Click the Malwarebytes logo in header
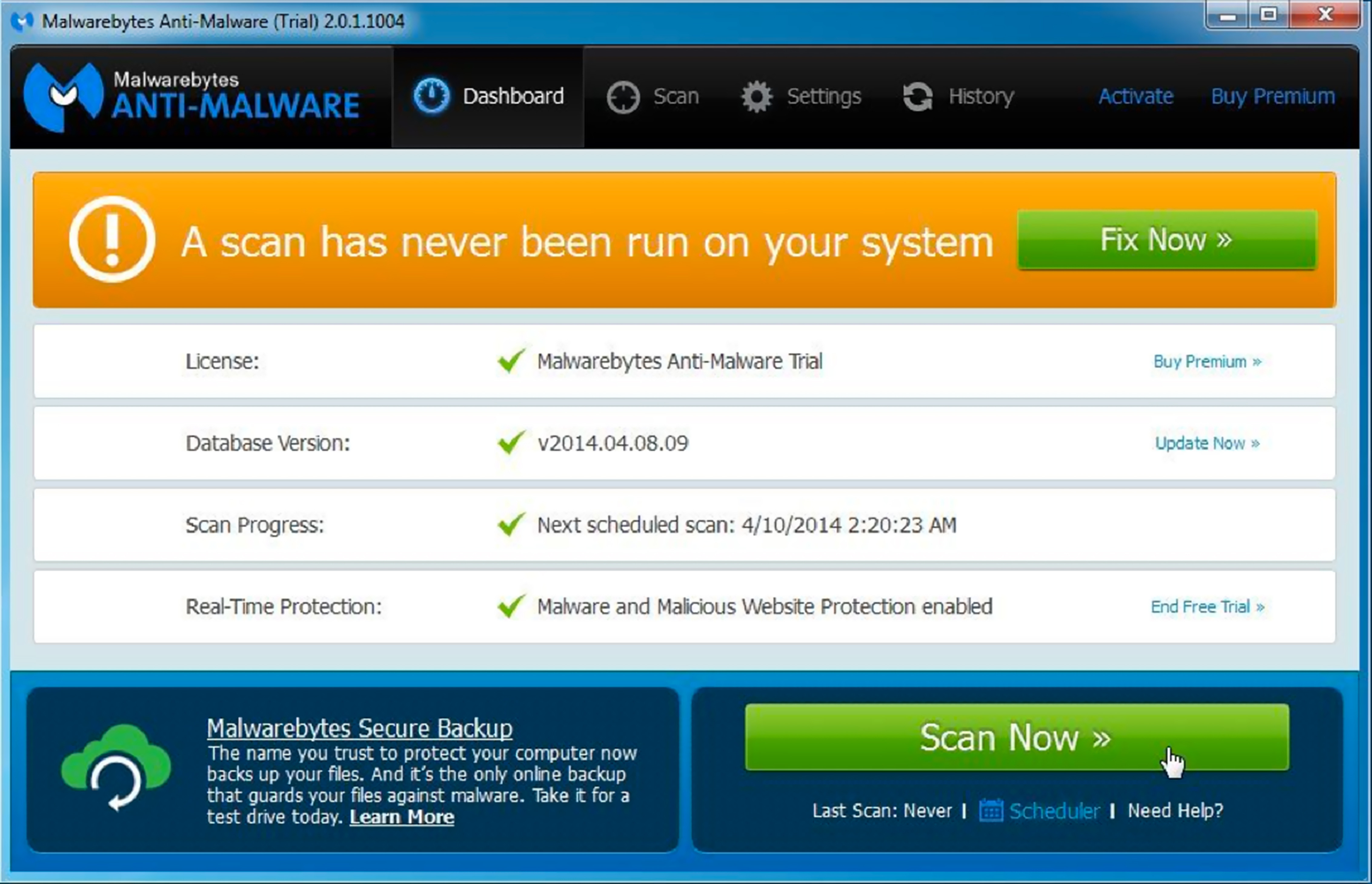Viewport: 1372px width, 884px height. (x=63, y=96)
